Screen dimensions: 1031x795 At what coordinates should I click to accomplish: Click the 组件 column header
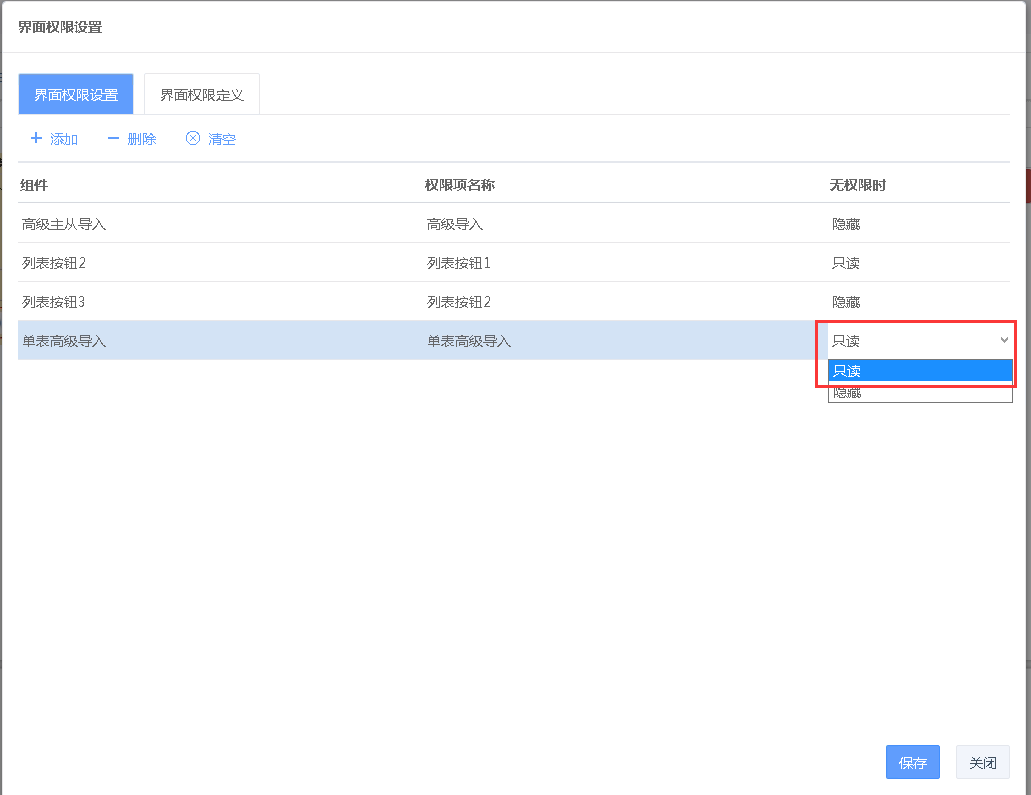[34, 185]
